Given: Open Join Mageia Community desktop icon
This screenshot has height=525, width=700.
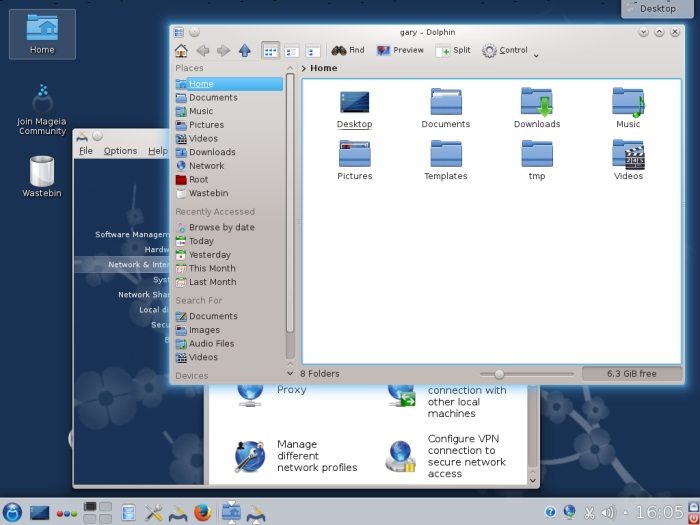Looking at the screenshot, I should 42,110.
